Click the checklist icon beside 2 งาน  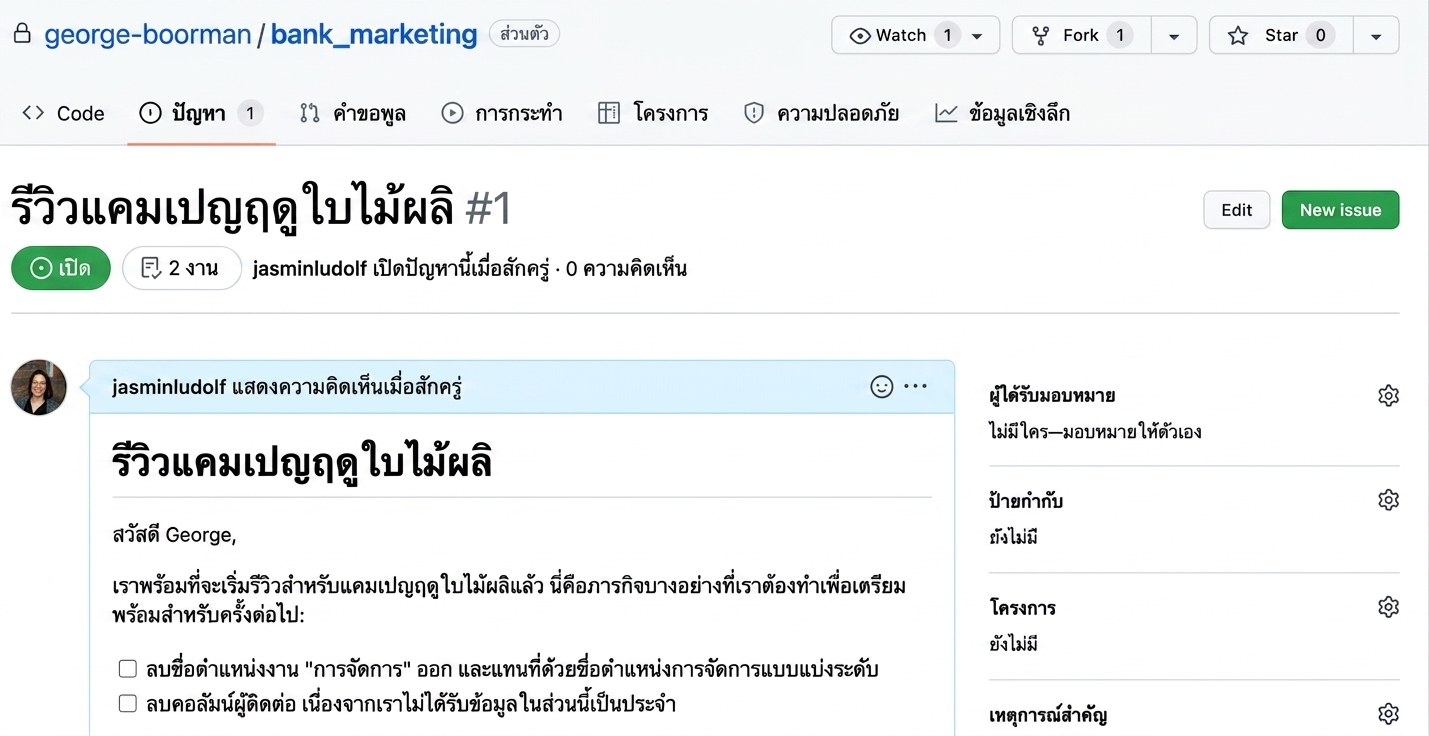point(151,268)
